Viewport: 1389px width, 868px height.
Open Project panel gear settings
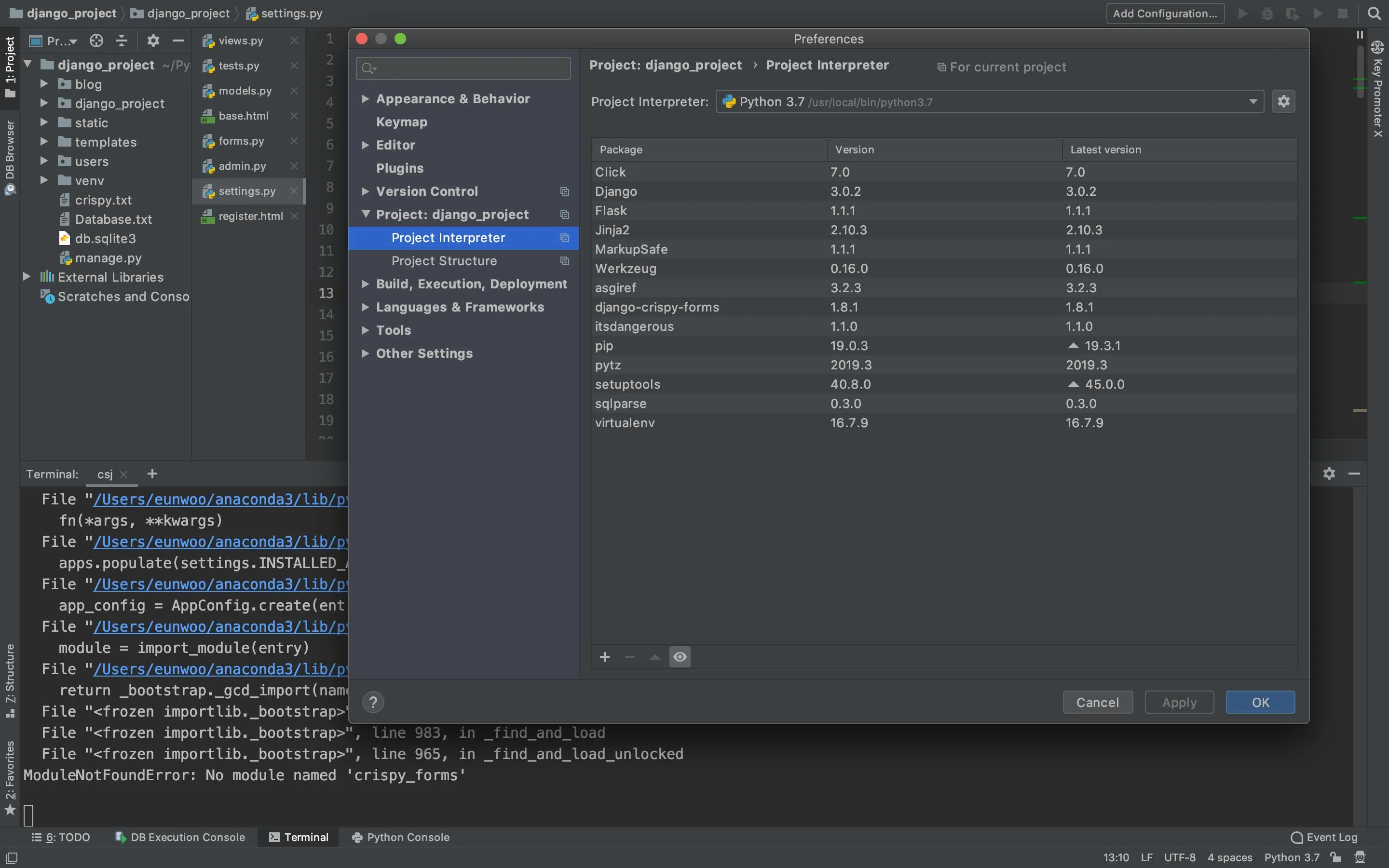coord(153,41)
